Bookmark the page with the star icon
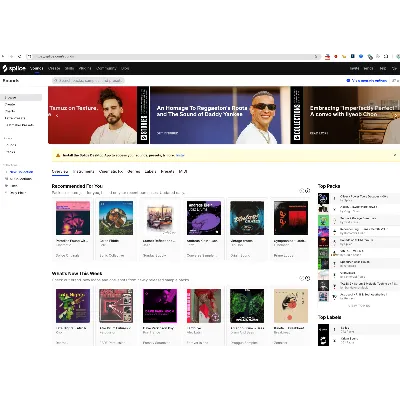 pyautogui.click(x=316, y=57)
